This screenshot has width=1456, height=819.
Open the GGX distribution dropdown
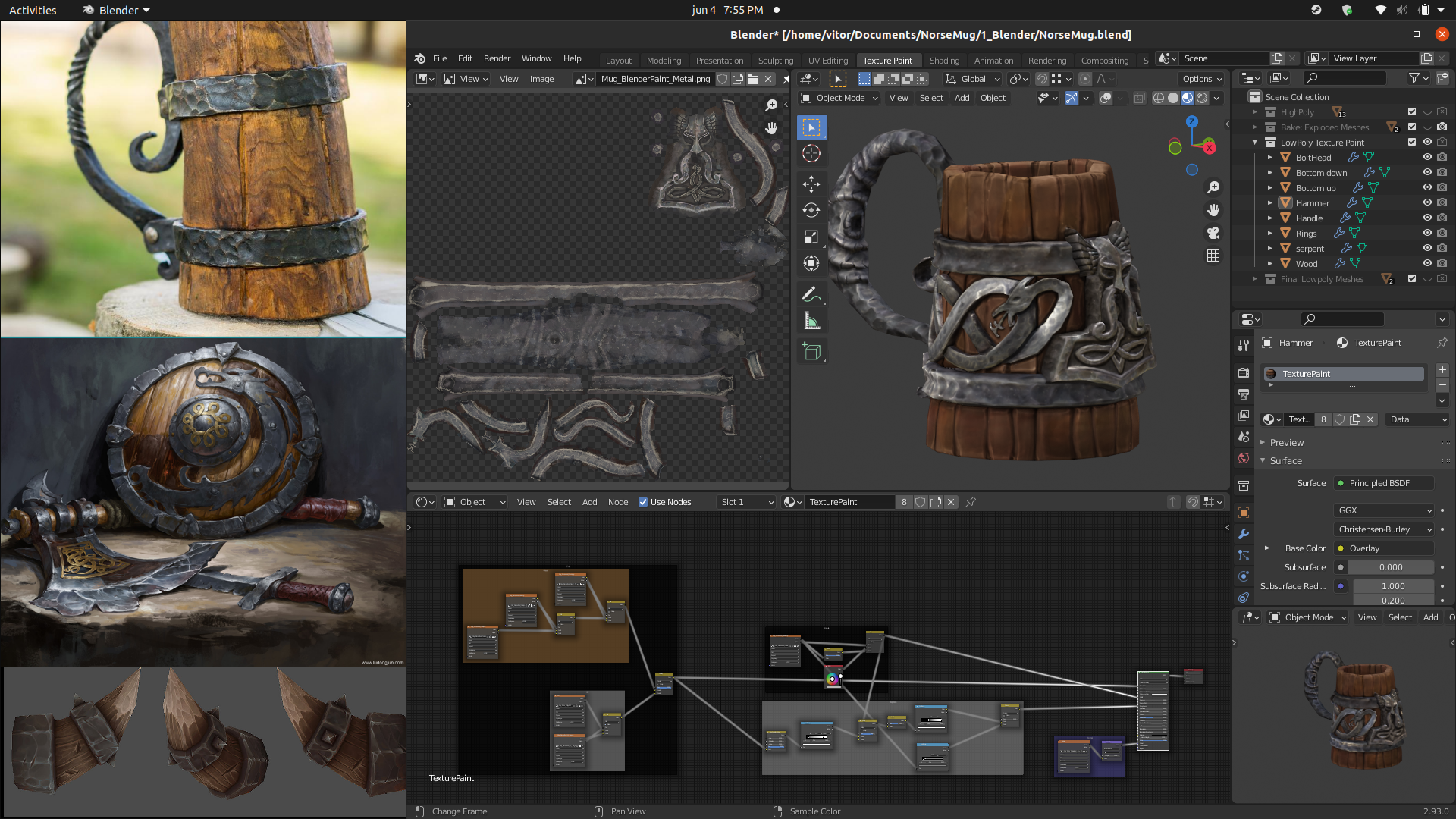[x=1384, y=510]
